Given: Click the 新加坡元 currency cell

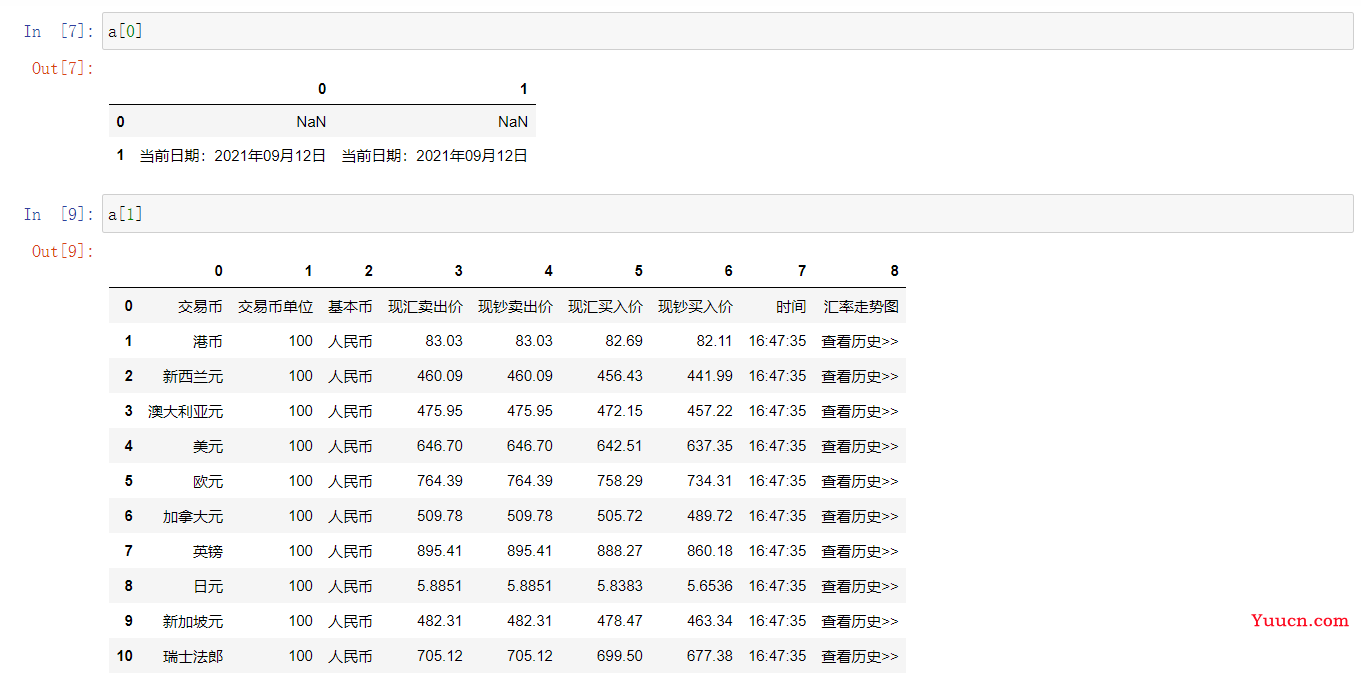Looking at the screenshot, I should (193, 621).
